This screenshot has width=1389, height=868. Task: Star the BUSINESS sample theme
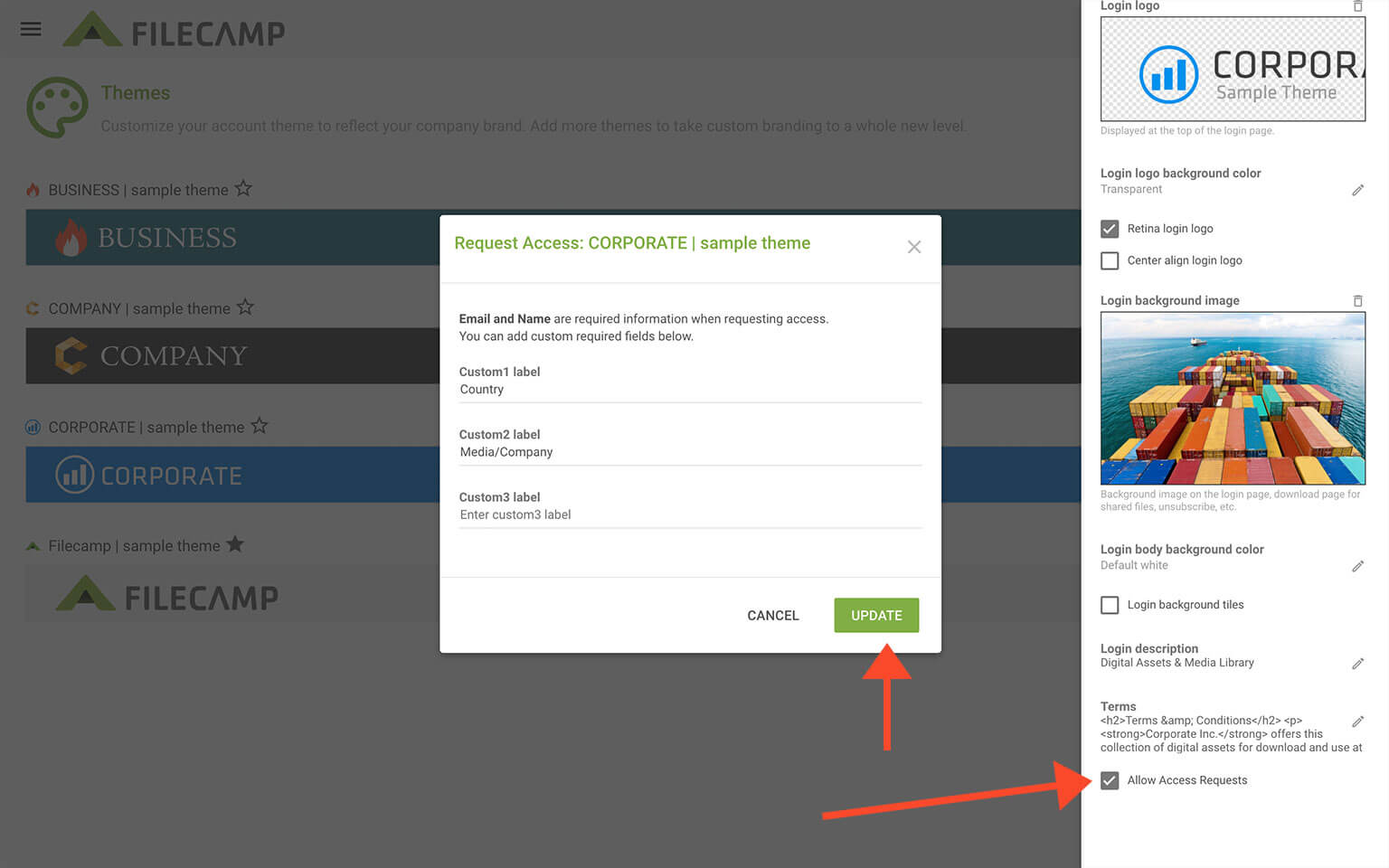tap(243, 189)
